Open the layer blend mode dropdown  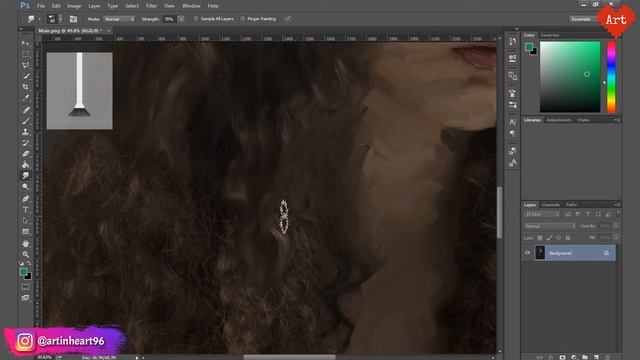click(549, 226)
